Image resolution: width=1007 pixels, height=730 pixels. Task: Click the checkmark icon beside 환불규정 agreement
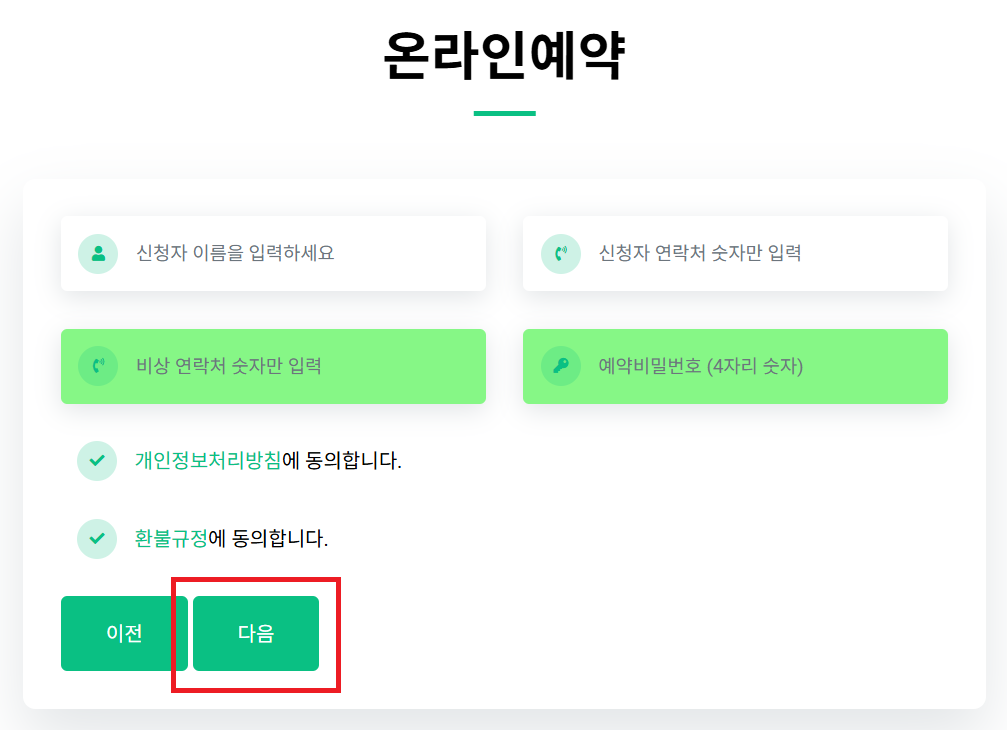tap(96, 538)
